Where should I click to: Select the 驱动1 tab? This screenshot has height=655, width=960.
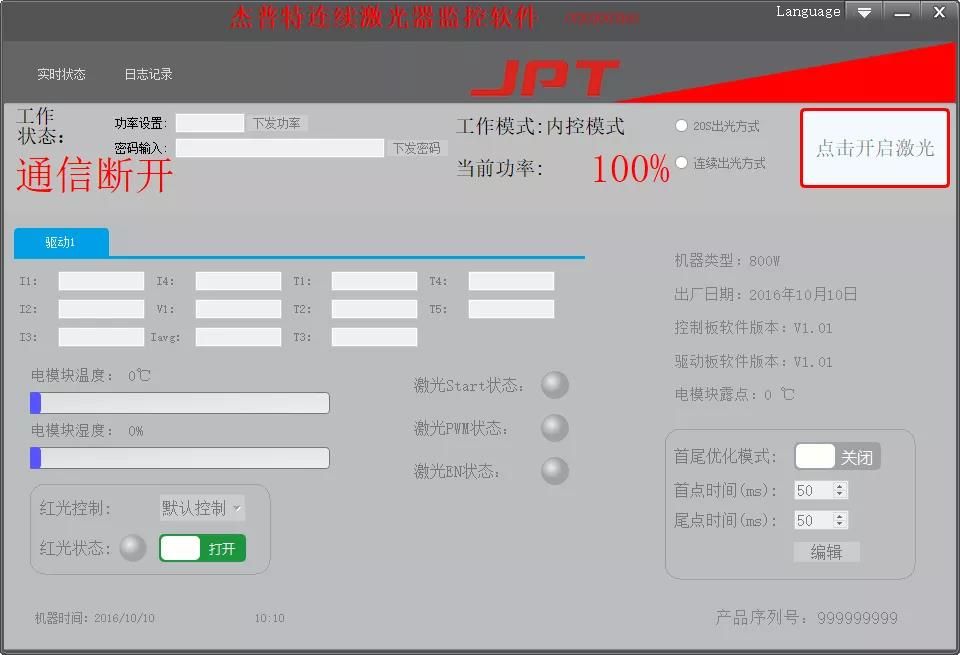(61, 242)
